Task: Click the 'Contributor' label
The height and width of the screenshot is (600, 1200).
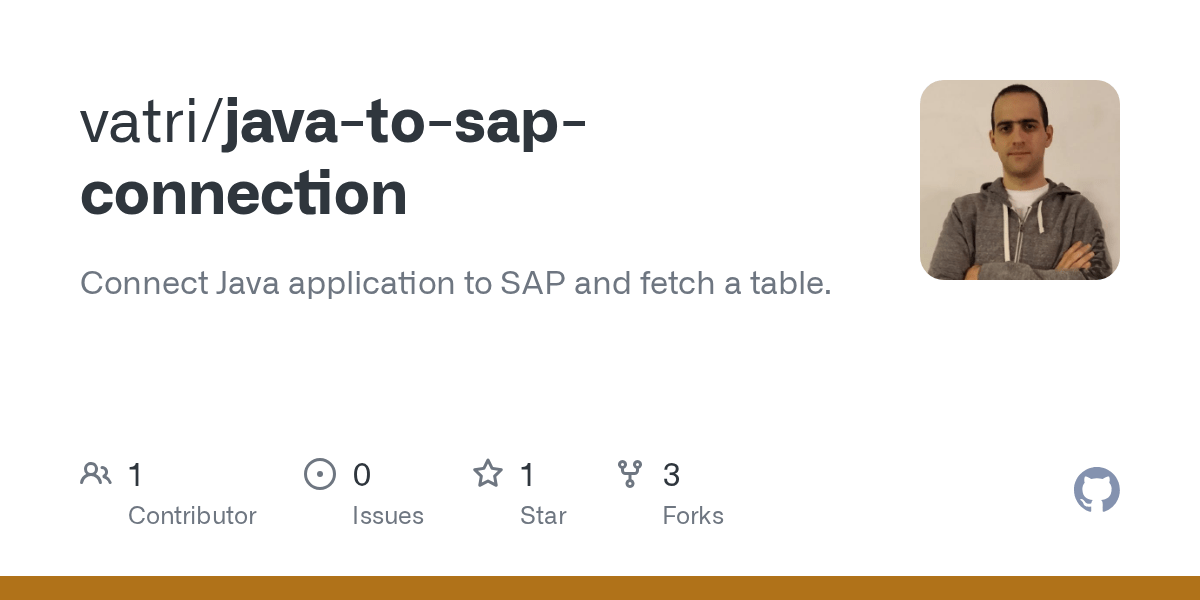Action: (x=192, y=516)
